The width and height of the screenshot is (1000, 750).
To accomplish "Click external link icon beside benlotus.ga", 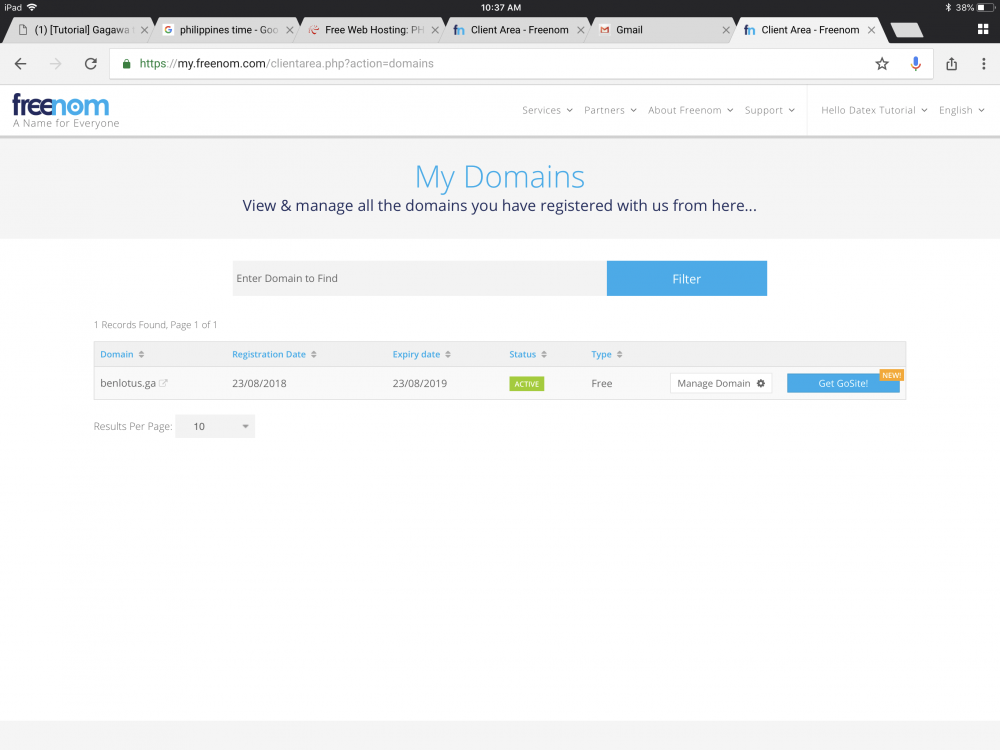I will 164,383.
